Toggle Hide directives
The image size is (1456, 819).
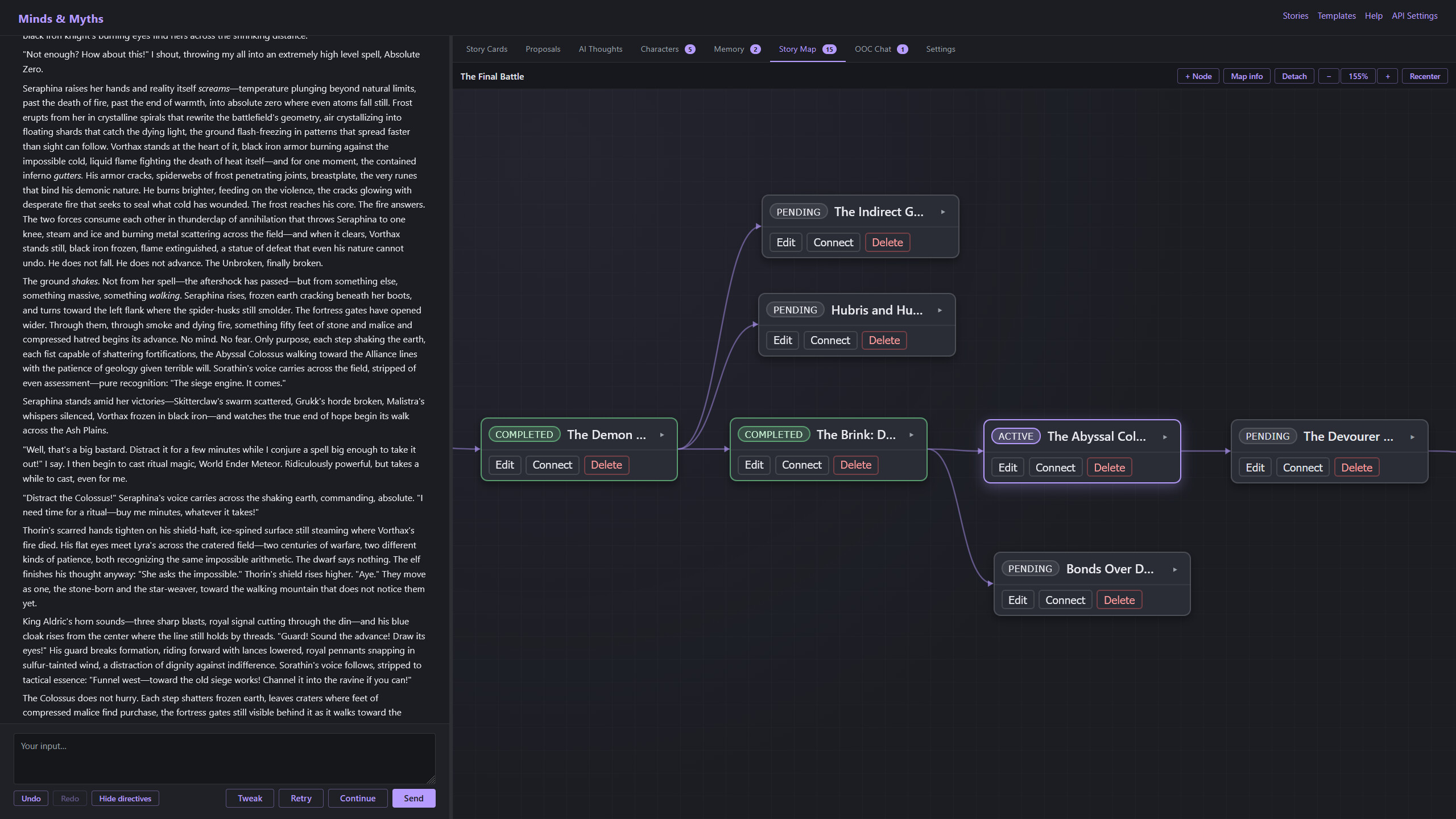tap(125, 799)
